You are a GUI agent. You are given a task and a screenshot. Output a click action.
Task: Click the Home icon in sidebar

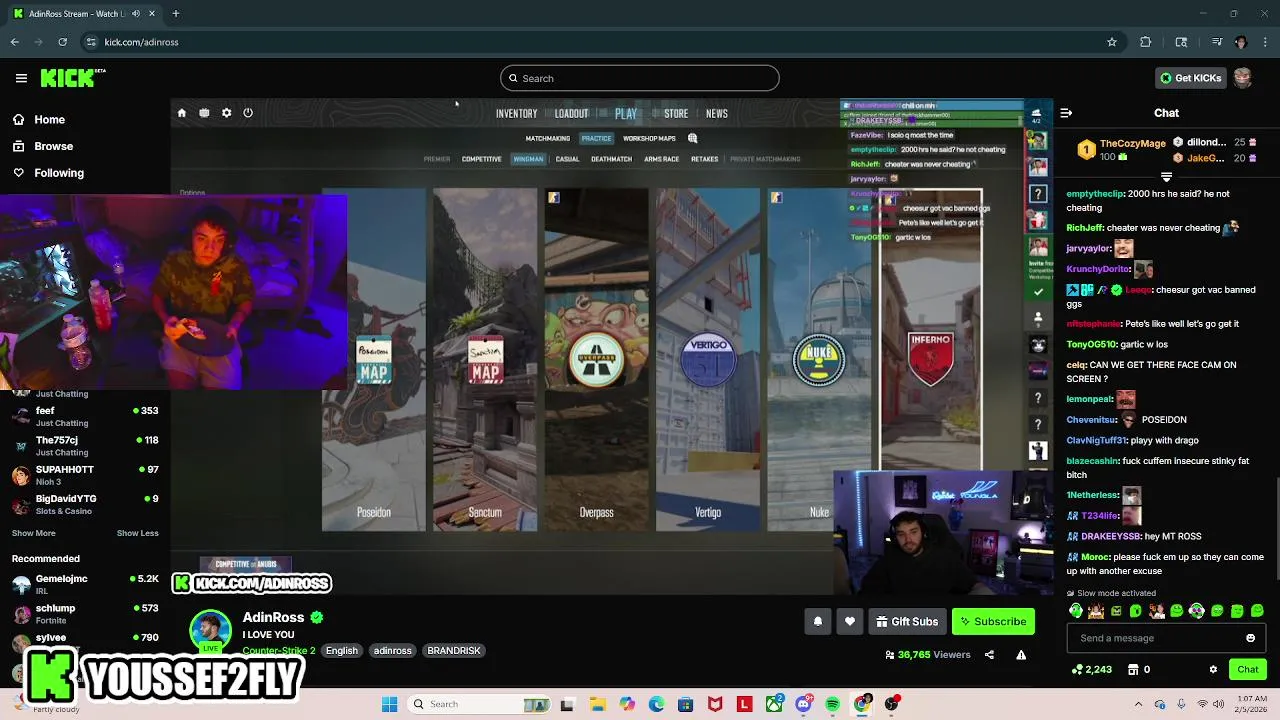19,119
